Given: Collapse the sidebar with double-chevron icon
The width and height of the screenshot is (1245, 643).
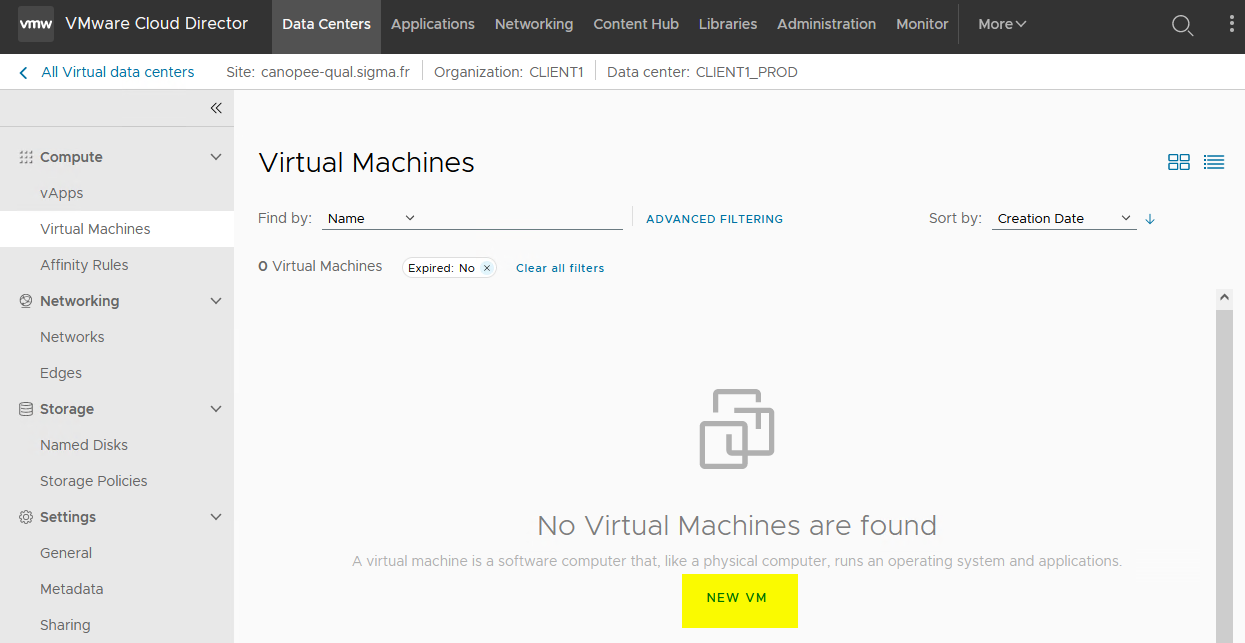Looking at the screenshot, I should pos(216,108).
